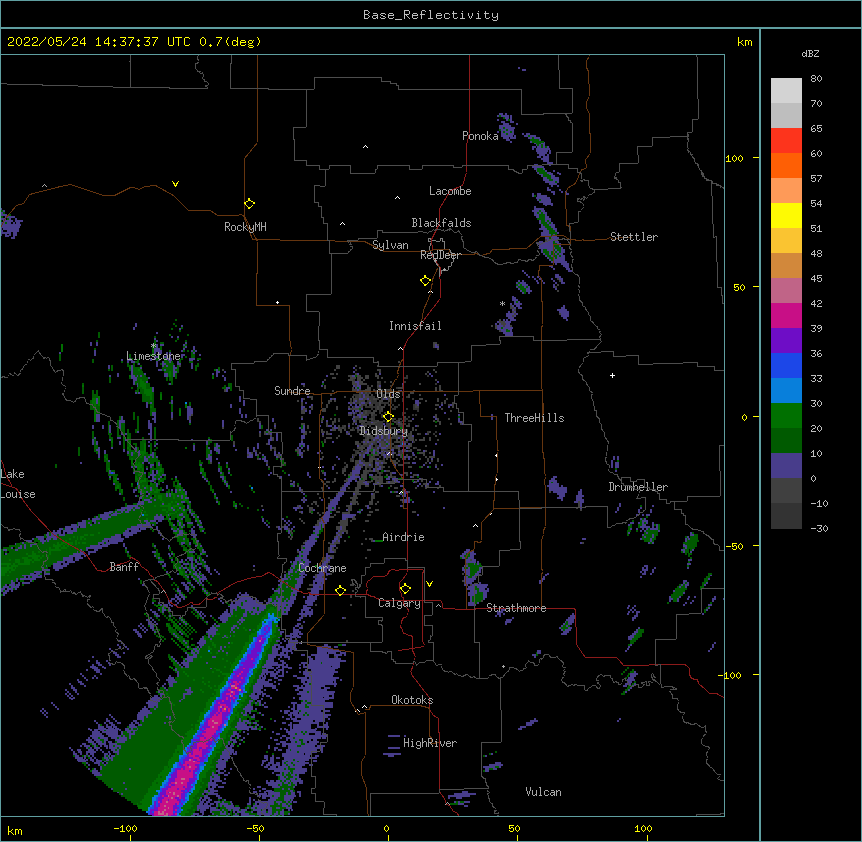Click the Calgary city label

pos(399,603)
